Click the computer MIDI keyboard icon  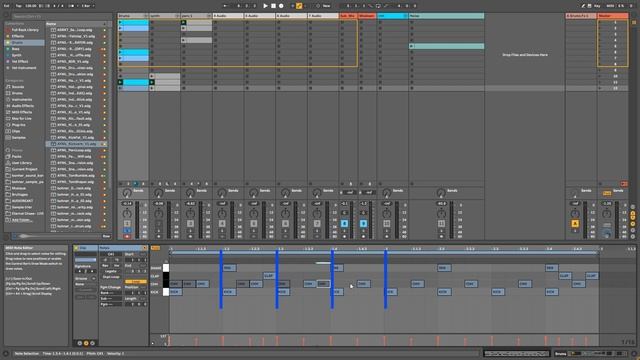point(589,6)
